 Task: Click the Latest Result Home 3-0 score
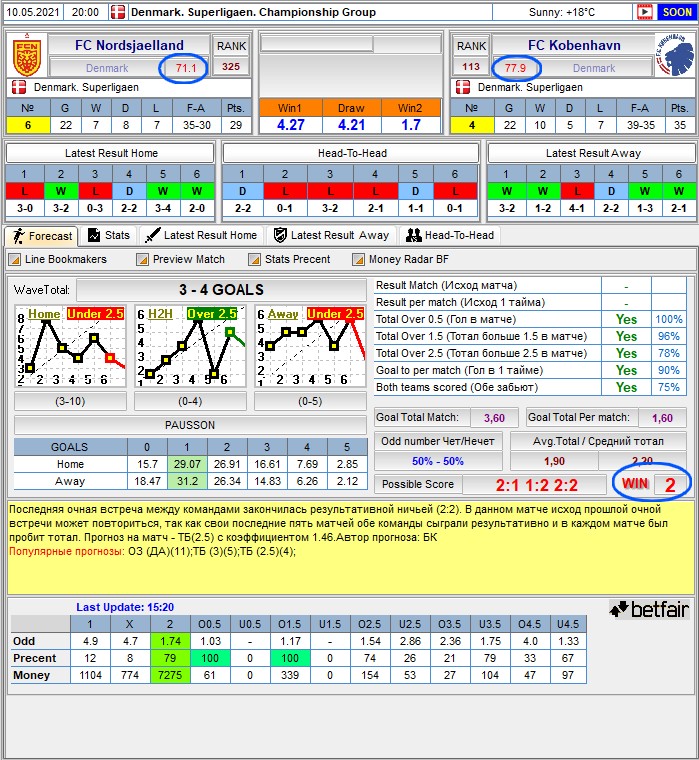[x=25, y=208]
